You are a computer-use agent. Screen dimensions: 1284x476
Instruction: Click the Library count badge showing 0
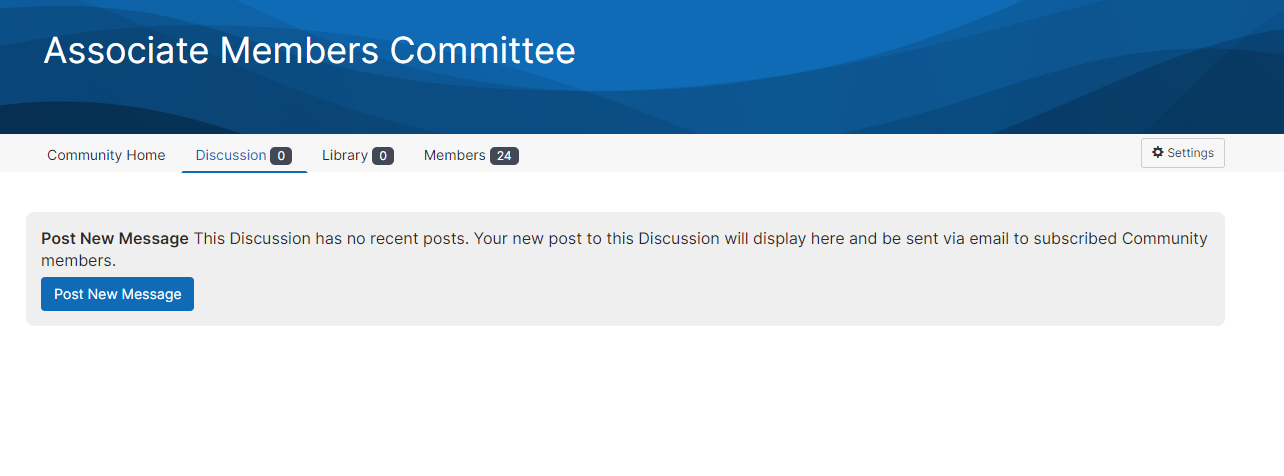(x=383, y=156)
